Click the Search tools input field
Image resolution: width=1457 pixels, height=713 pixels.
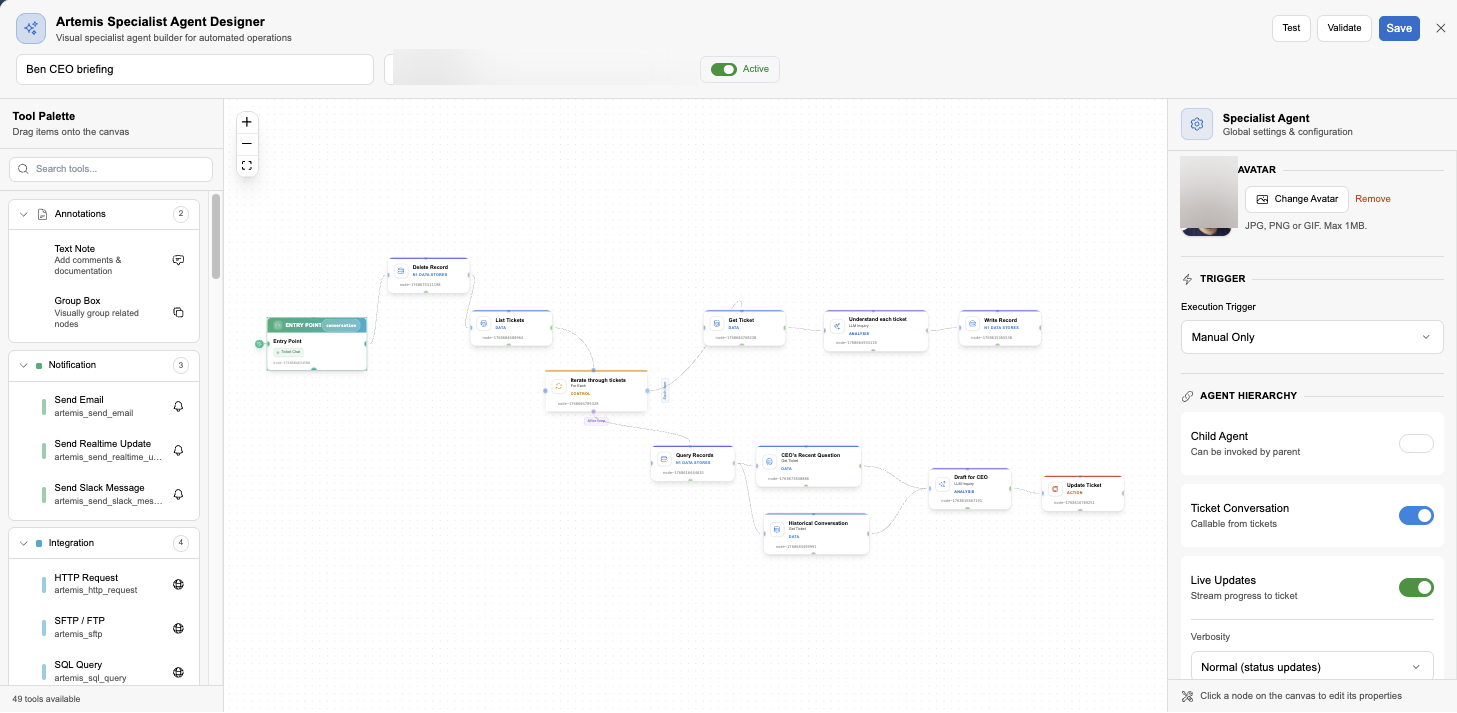[x=111, y=169]
